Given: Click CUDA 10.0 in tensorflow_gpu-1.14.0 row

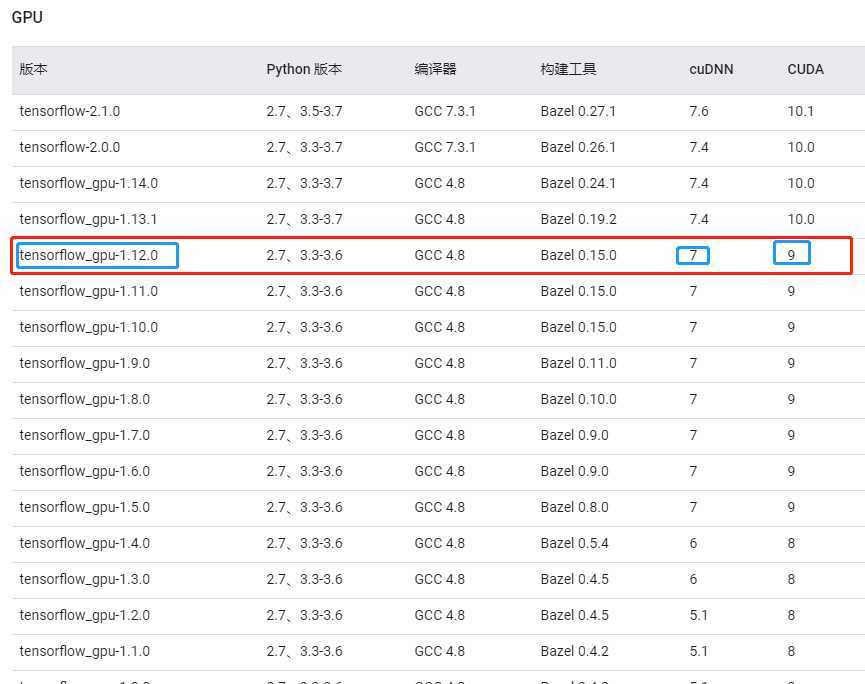Looking at the screenshot, I should [800, 183].
